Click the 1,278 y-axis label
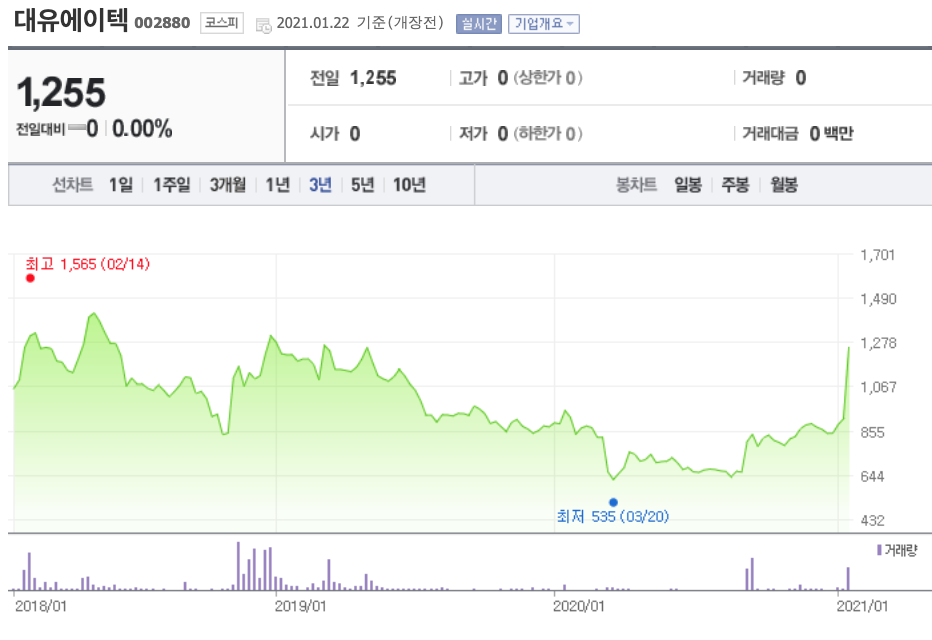 click(x=878, y=343)
